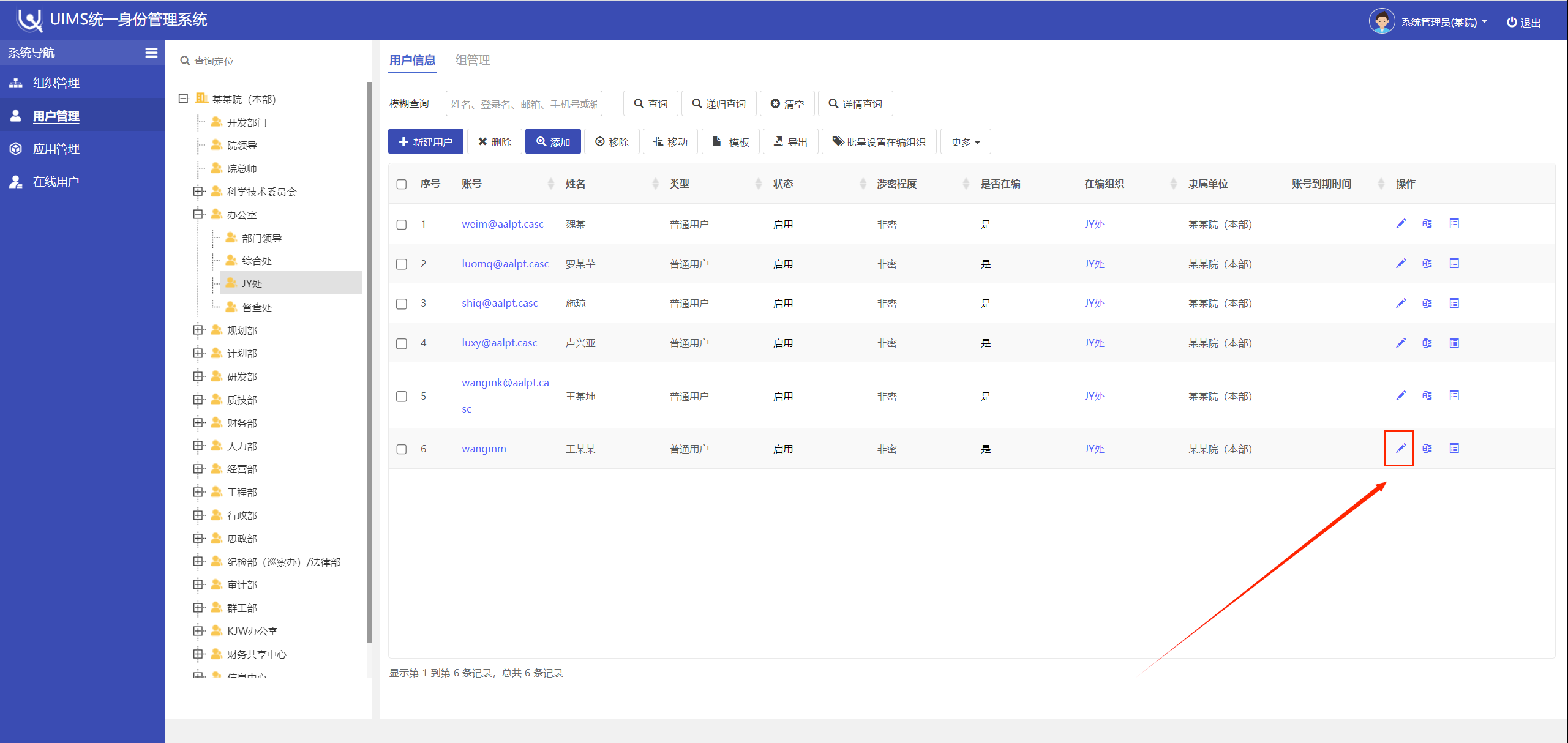1568x743 pixels.
Task: Click the 模糊查询 search input field
Action: (523, 104)
